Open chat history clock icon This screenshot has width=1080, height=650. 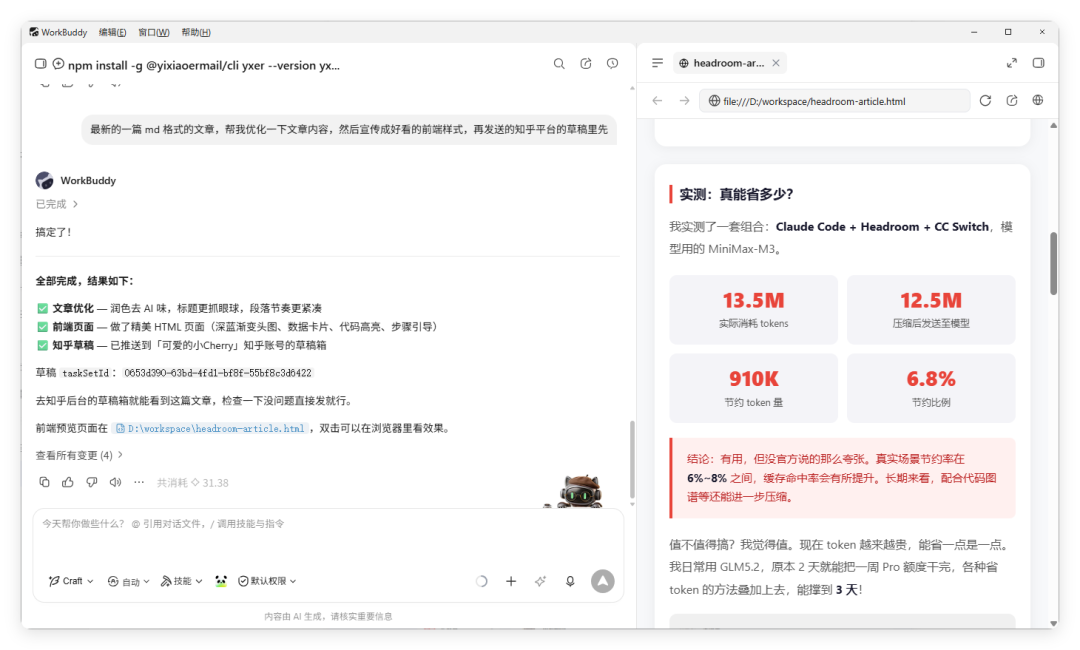[x=612, y=63]
